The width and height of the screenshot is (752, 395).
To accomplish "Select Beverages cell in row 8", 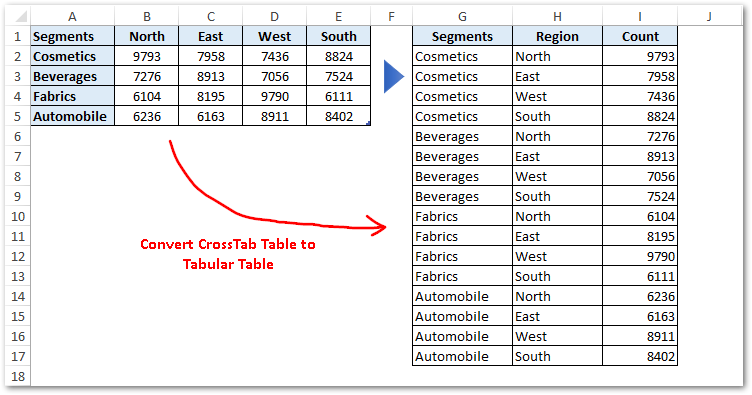I will point(462,176).
